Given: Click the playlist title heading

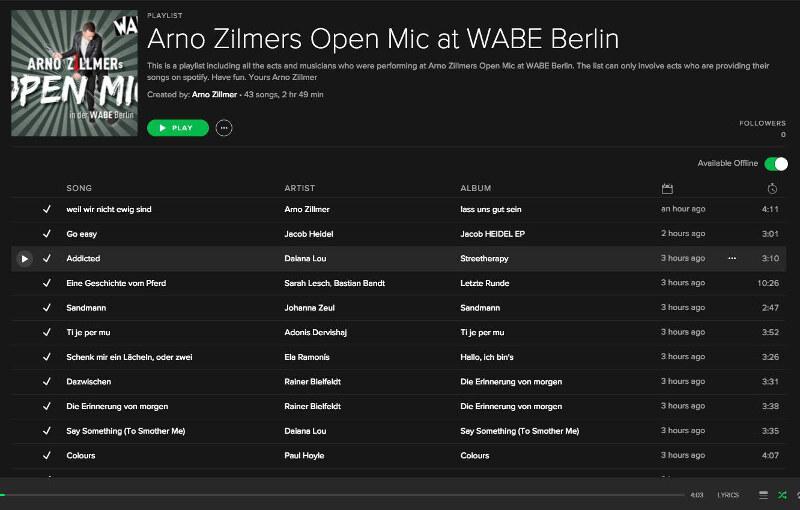Looking at the screenshot, I should pos(383,39).
